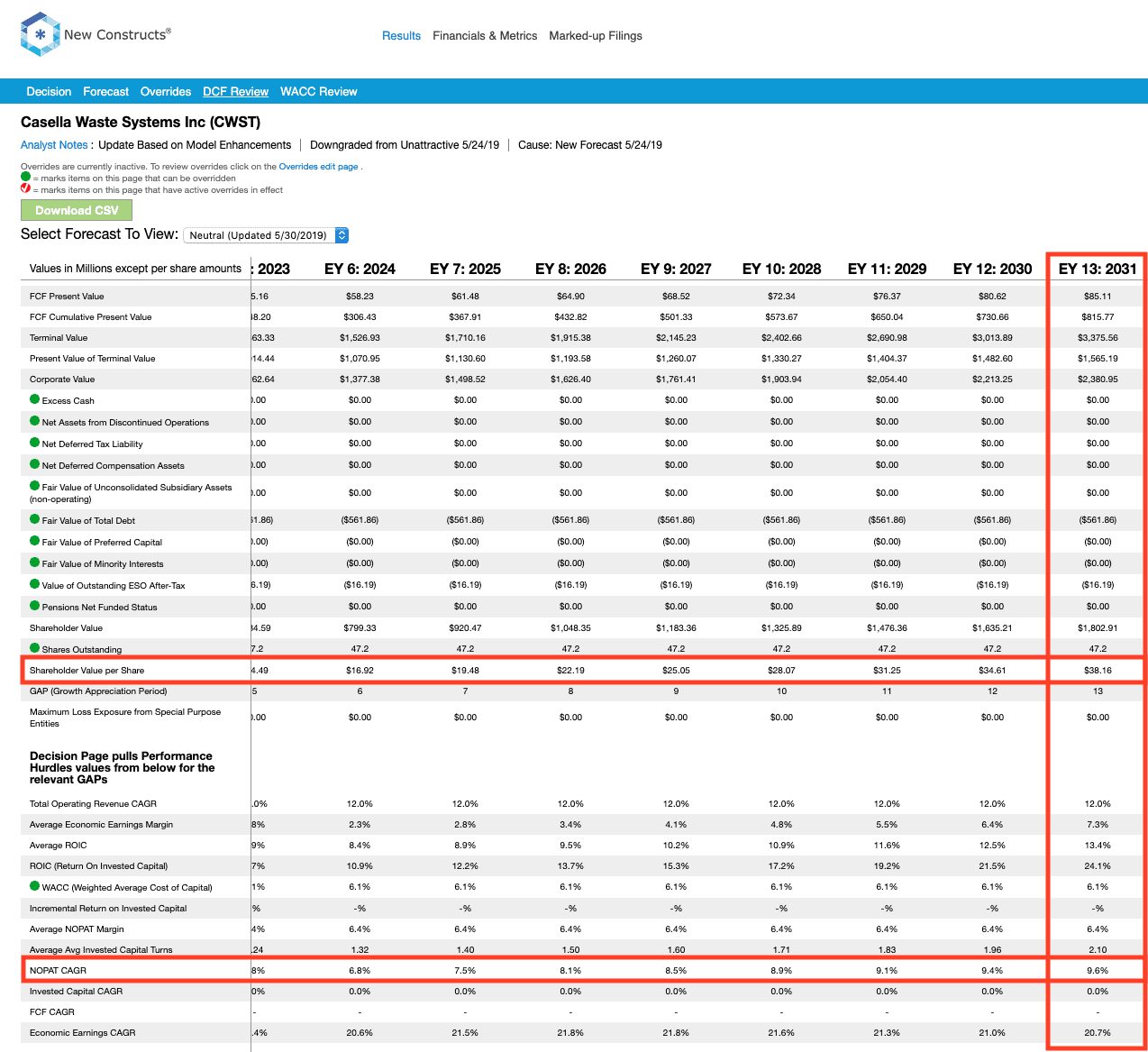Image resolution: width=1148 pixels, height=1052 pixels.
Task: Open Financials & Metrics tab
Action: [485, 36]
